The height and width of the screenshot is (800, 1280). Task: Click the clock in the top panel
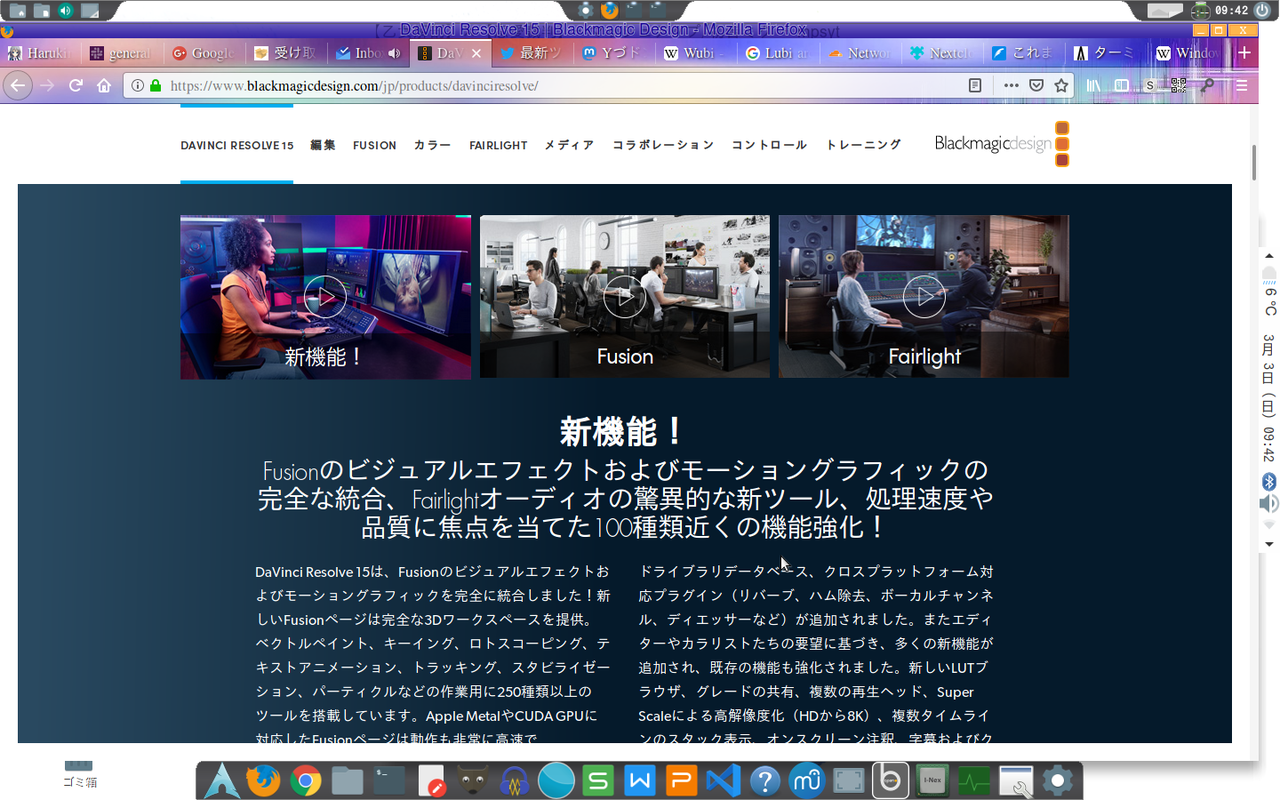coord(1230,10)
